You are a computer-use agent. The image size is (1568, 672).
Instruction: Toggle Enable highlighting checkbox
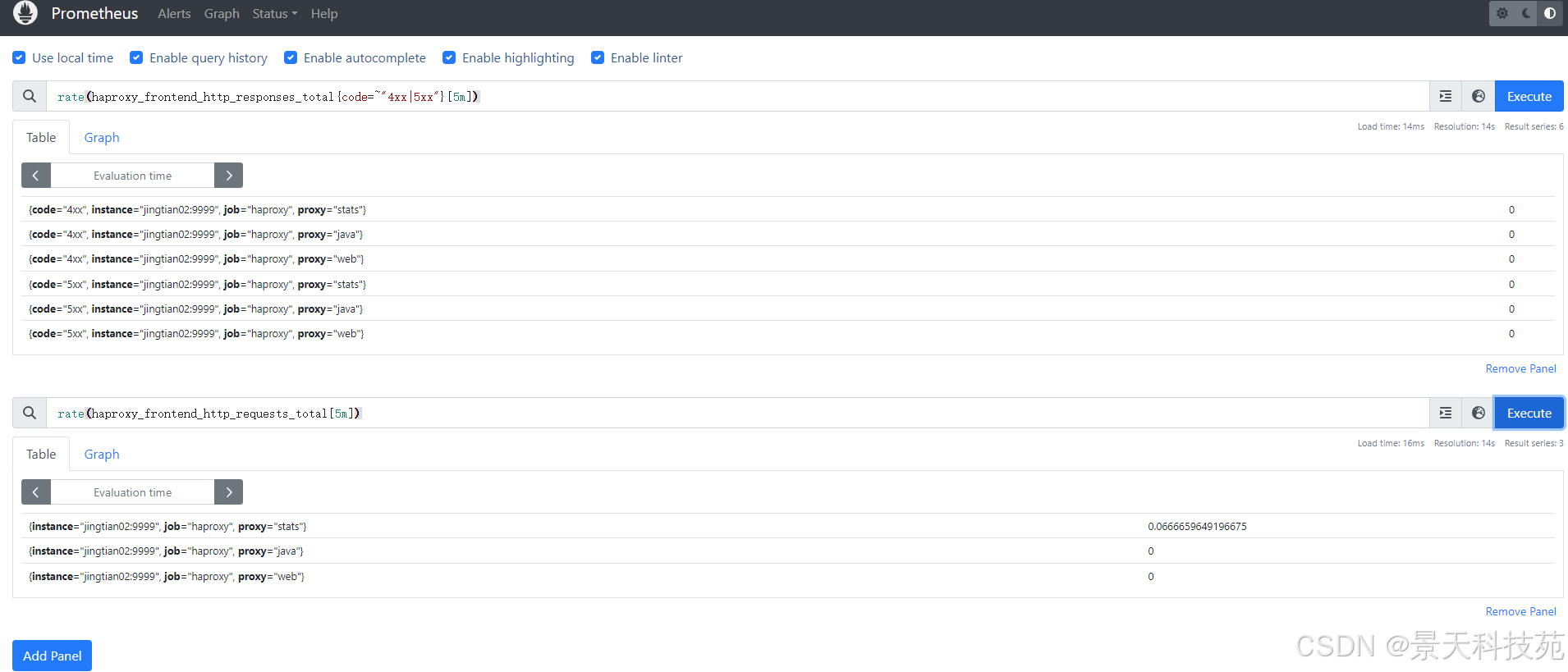click(x=449, y=57)
